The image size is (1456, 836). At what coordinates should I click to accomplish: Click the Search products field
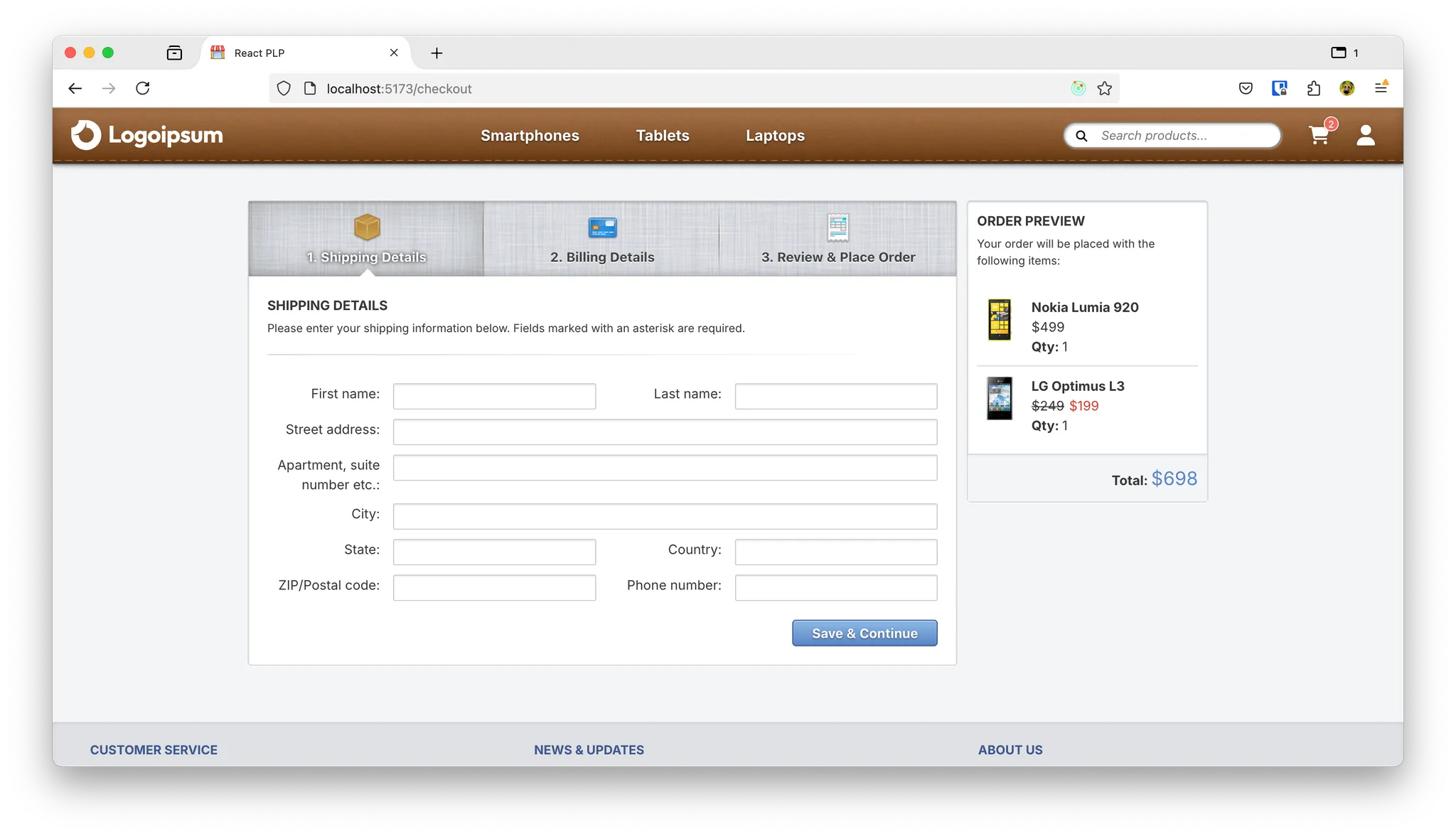1180,135
